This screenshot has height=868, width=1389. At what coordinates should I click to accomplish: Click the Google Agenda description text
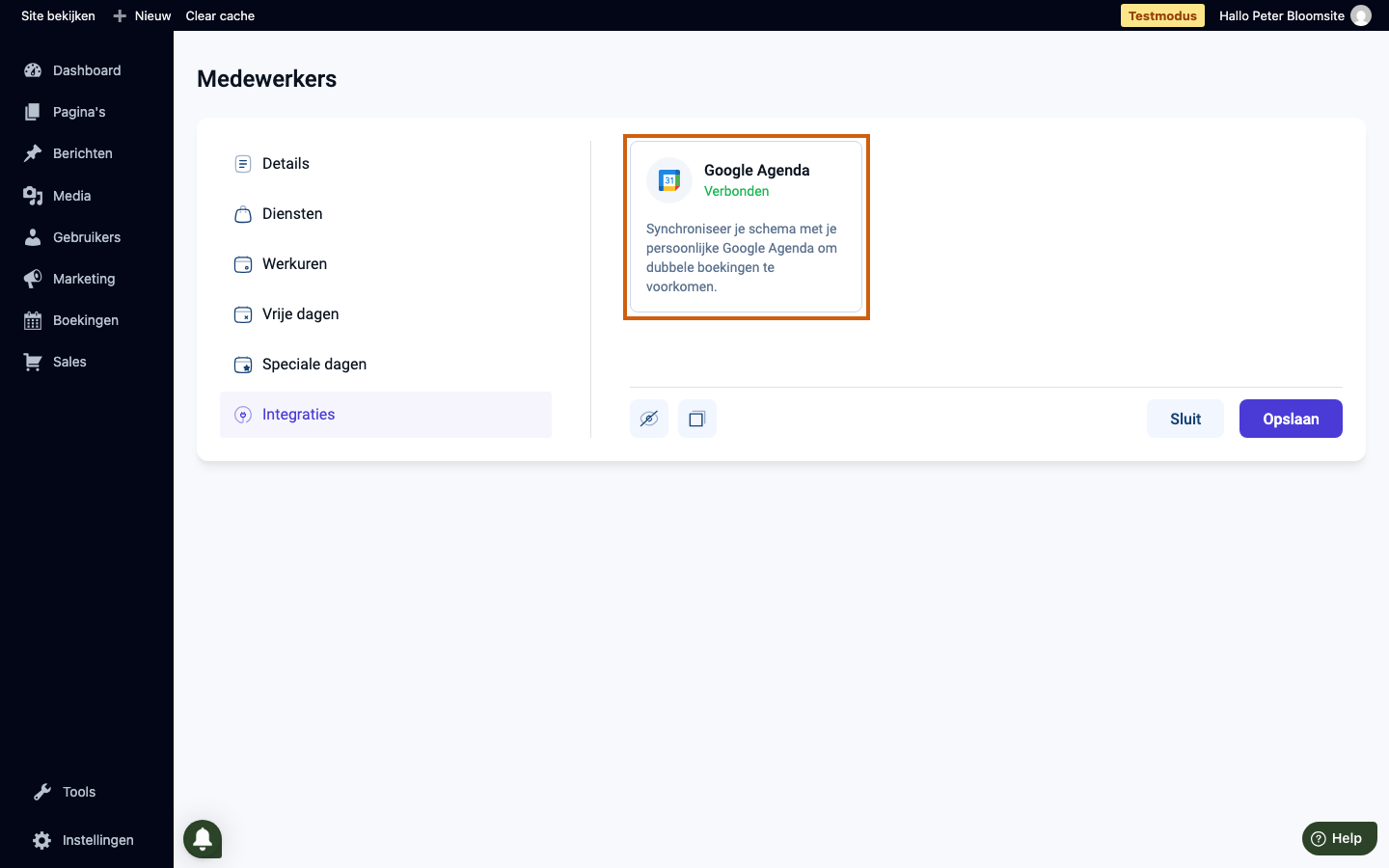pyautogui.click(x=742, y=258)
